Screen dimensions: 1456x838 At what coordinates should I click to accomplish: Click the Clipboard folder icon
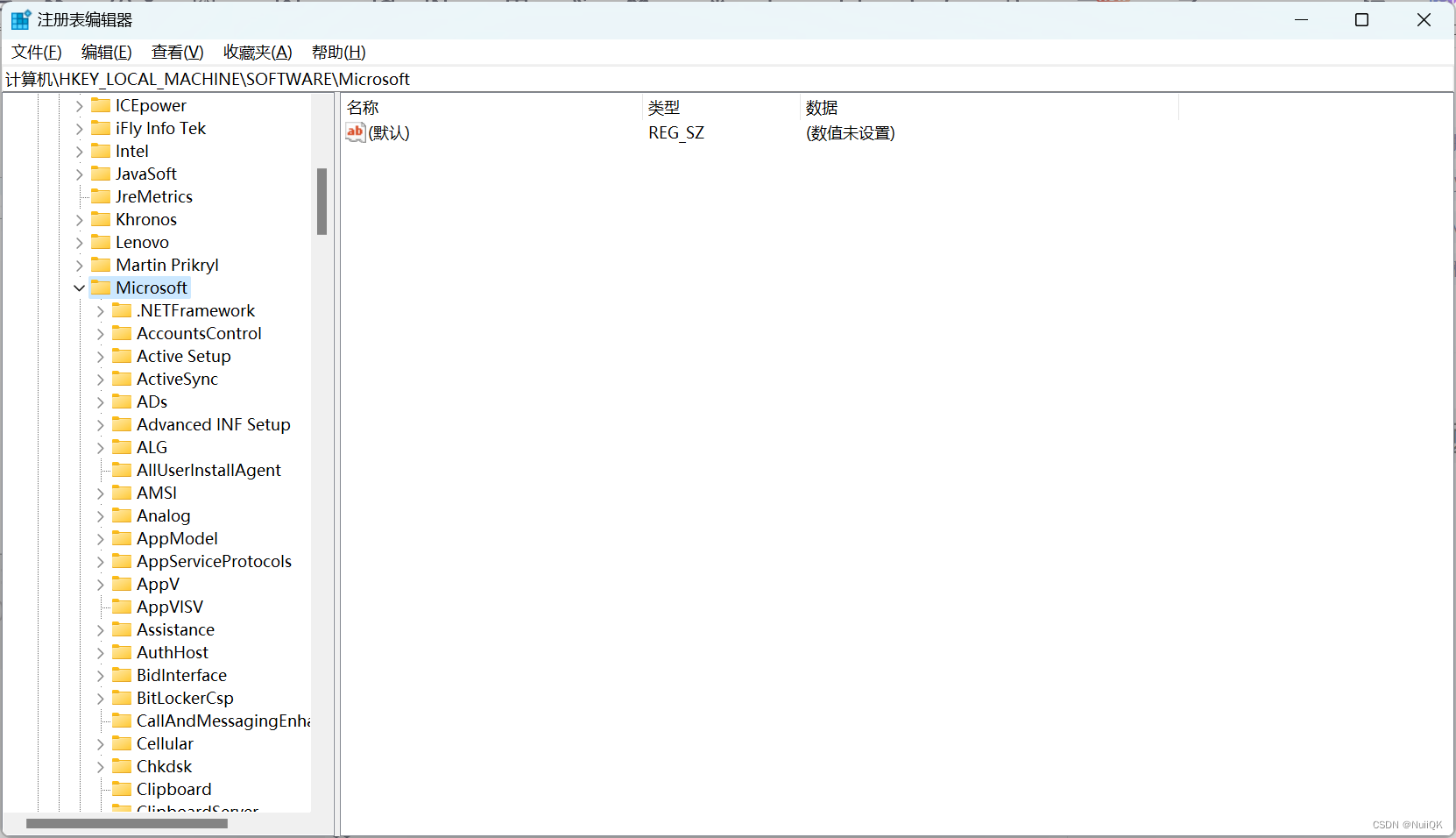tap(122, 789)
